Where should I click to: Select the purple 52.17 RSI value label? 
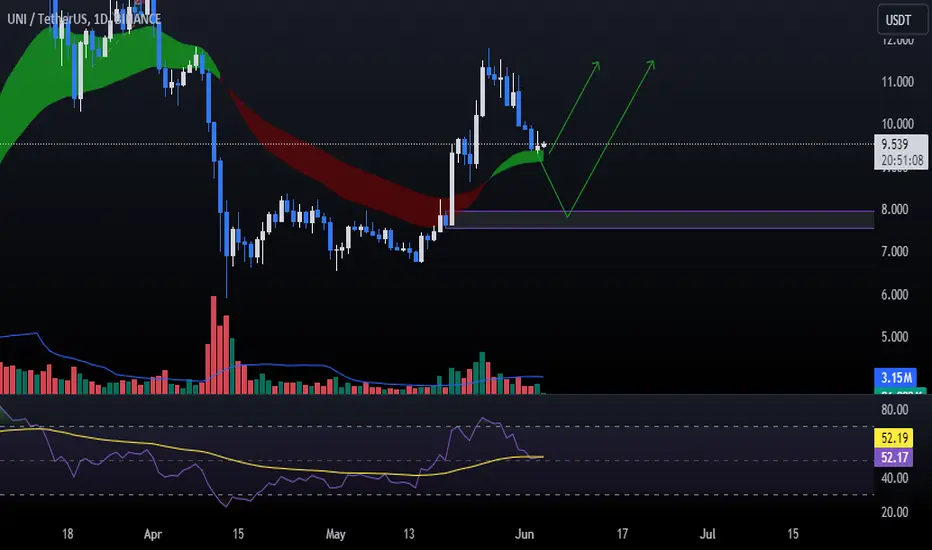(894, 457)
